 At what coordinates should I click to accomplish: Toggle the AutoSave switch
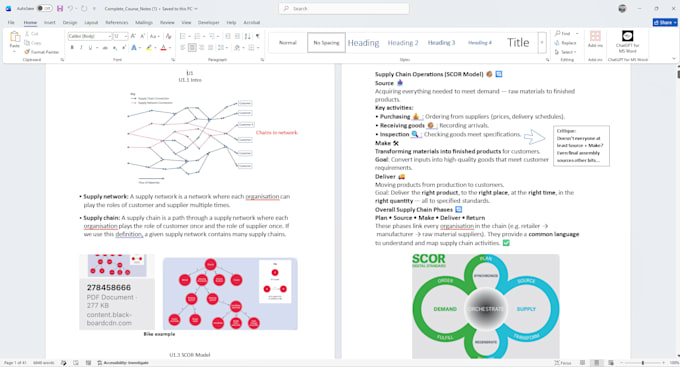[44, 8]
